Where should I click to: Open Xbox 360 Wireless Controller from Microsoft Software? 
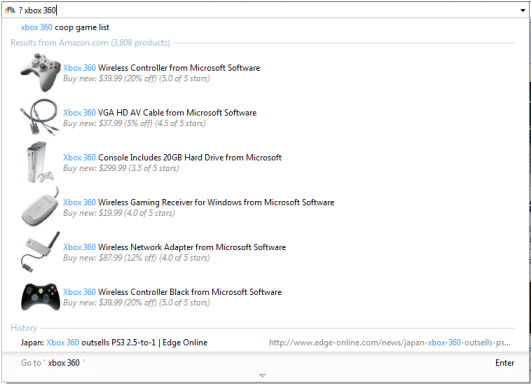(x=162, y=68)
